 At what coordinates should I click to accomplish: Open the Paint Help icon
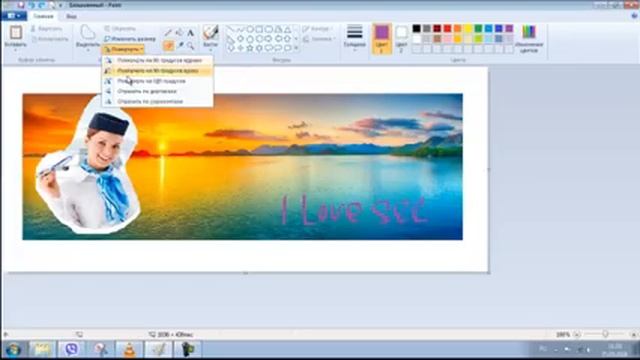[x=634, y=16]
